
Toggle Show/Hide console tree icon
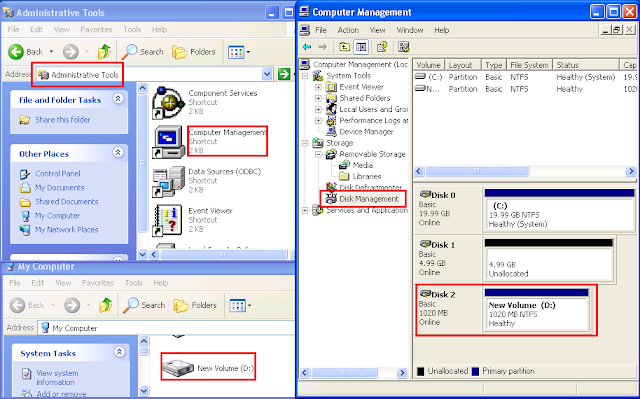pos(361,47)
